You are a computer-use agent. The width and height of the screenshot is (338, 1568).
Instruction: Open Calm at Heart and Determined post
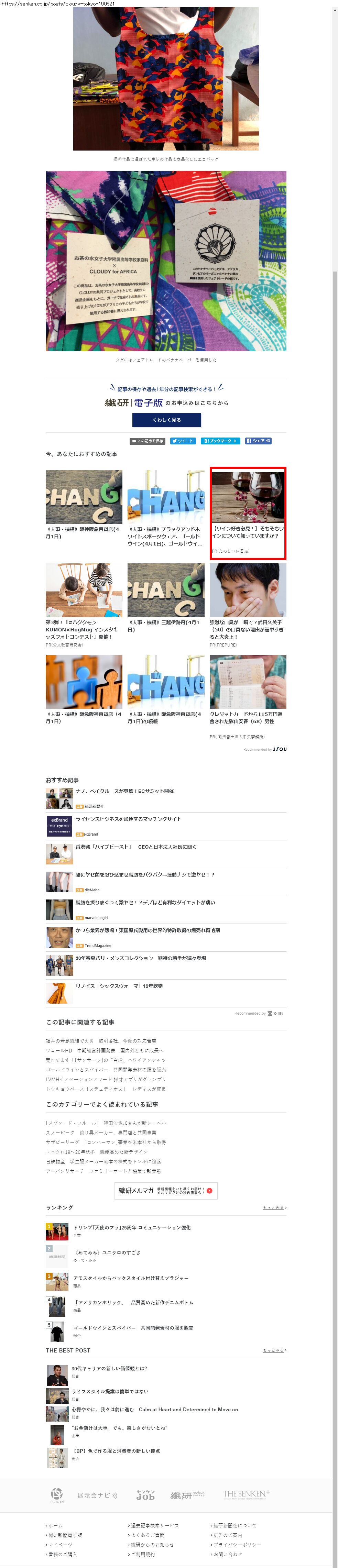pos(154,1410)
